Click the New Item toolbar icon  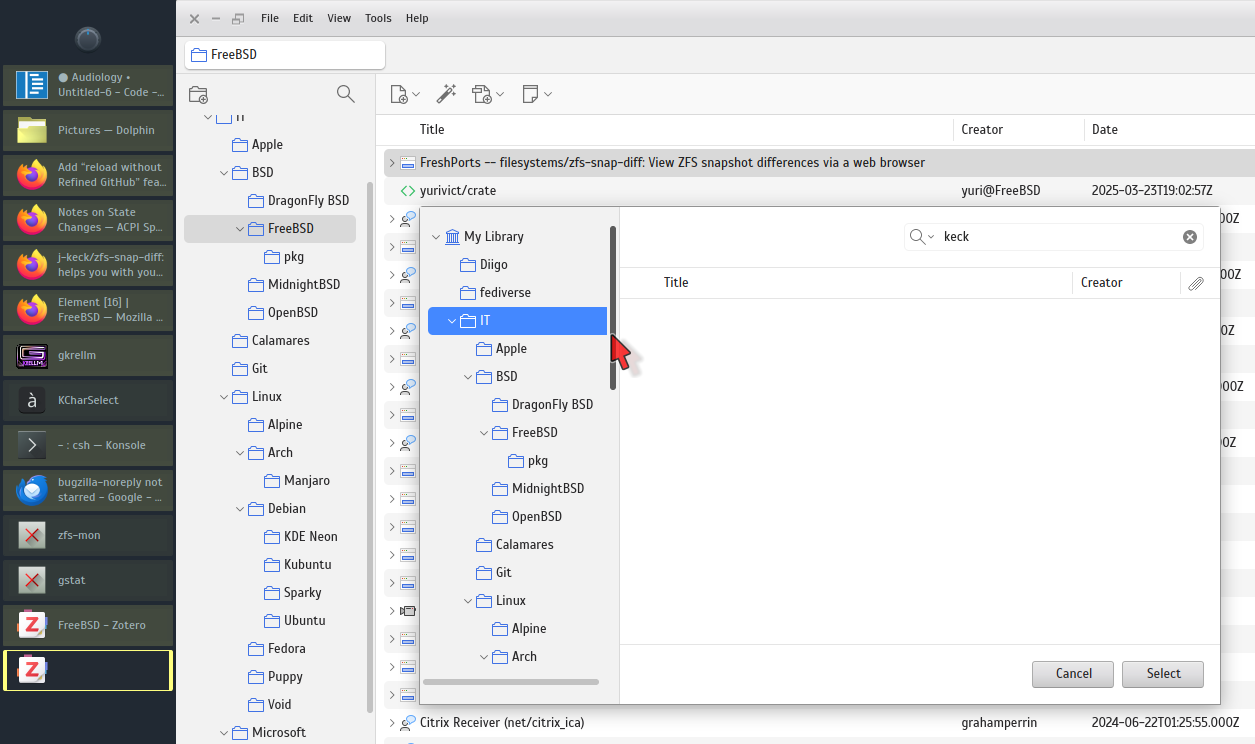point(399,94)
